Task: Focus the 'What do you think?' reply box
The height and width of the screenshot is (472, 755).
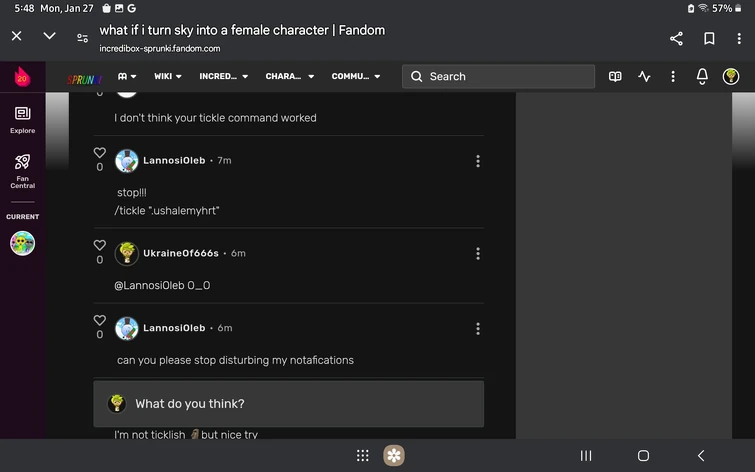Action: [288, 404]
